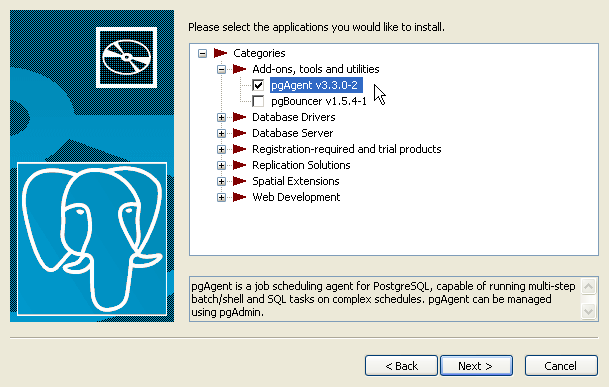609x387 pixels.
Task: Click the flag icon for Add-ons, tools and utilities
Action: click(x=239, y=69)
